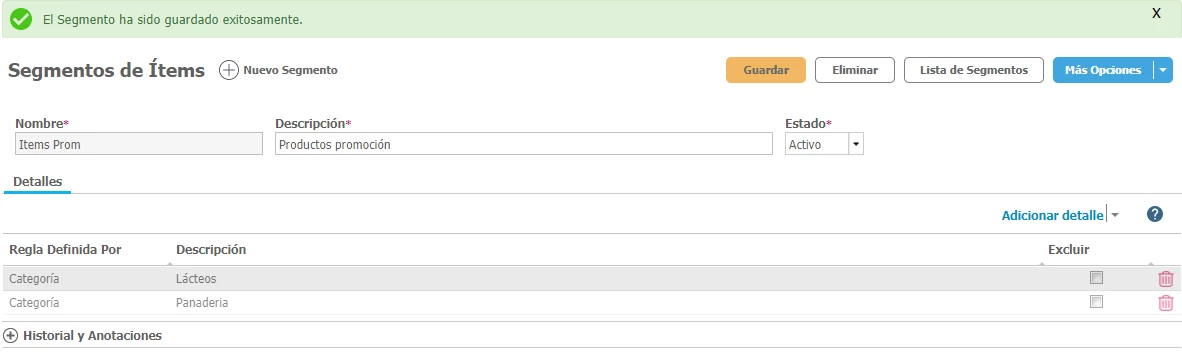Delete the Panaderia row using trash icon

click(x=1165, y=303)
